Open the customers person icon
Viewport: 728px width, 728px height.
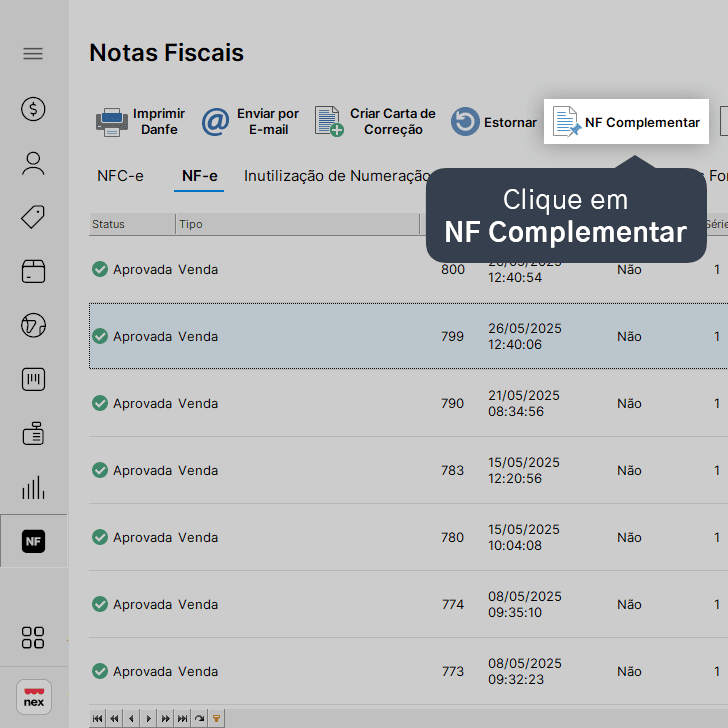point(33,163)
